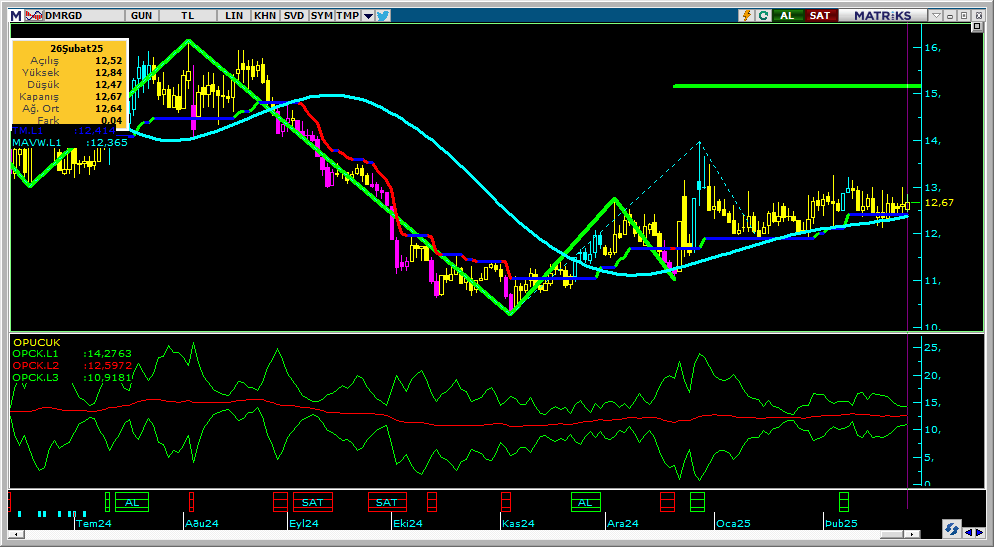Click the green signal box near Pub25

[844, 502]
